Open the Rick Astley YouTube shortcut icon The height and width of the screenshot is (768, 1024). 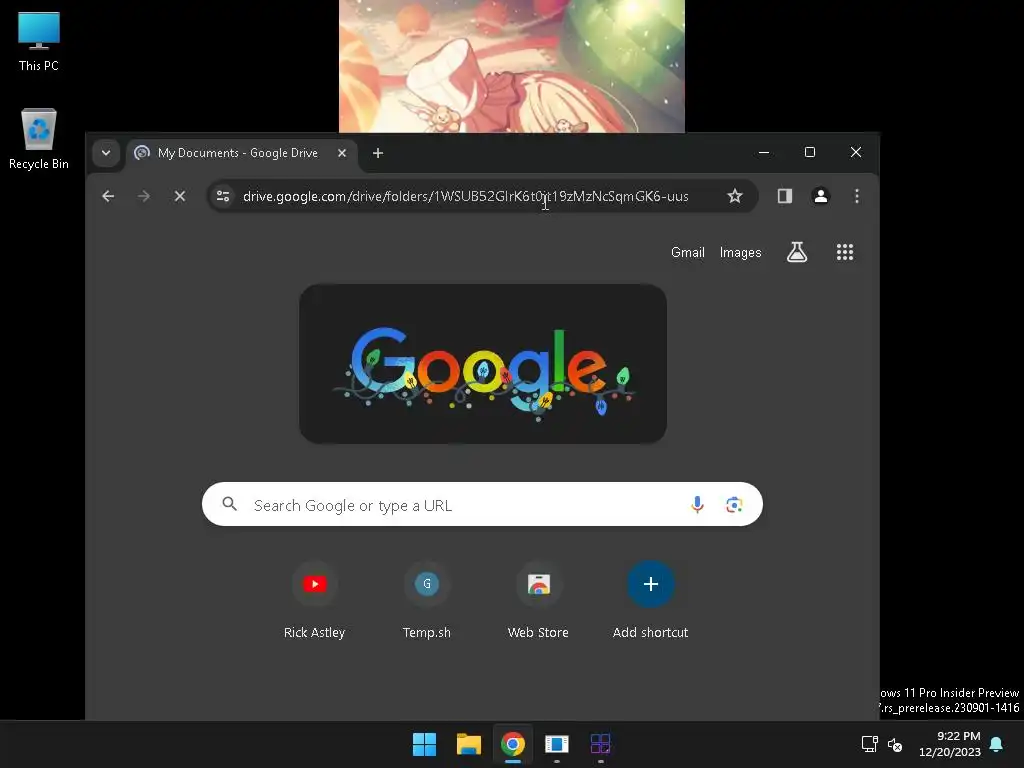(x=315, y=584)
